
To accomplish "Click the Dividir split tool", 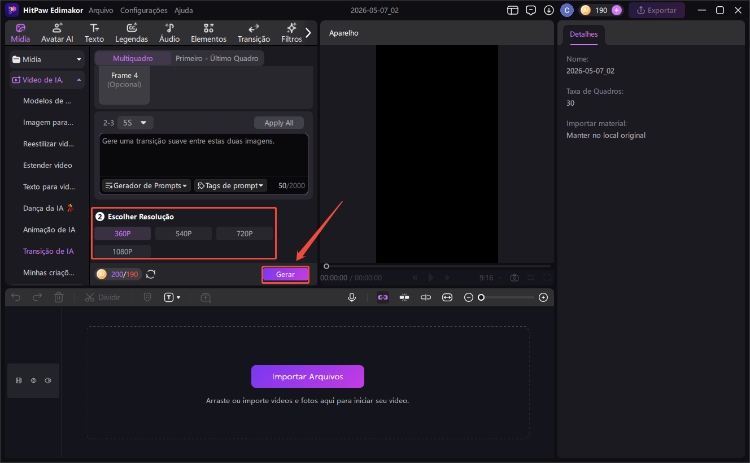I will click(x=102, y=298).
